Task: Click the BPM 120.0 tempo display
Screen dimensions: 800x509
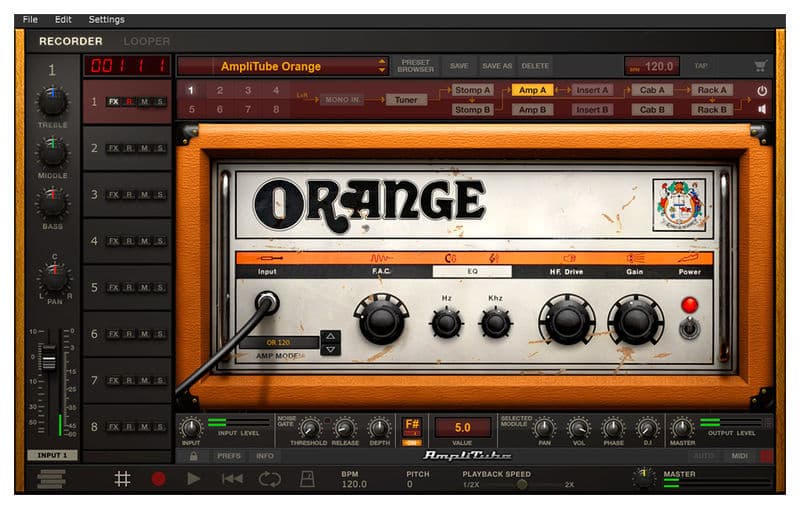Action: pos(652,66)
